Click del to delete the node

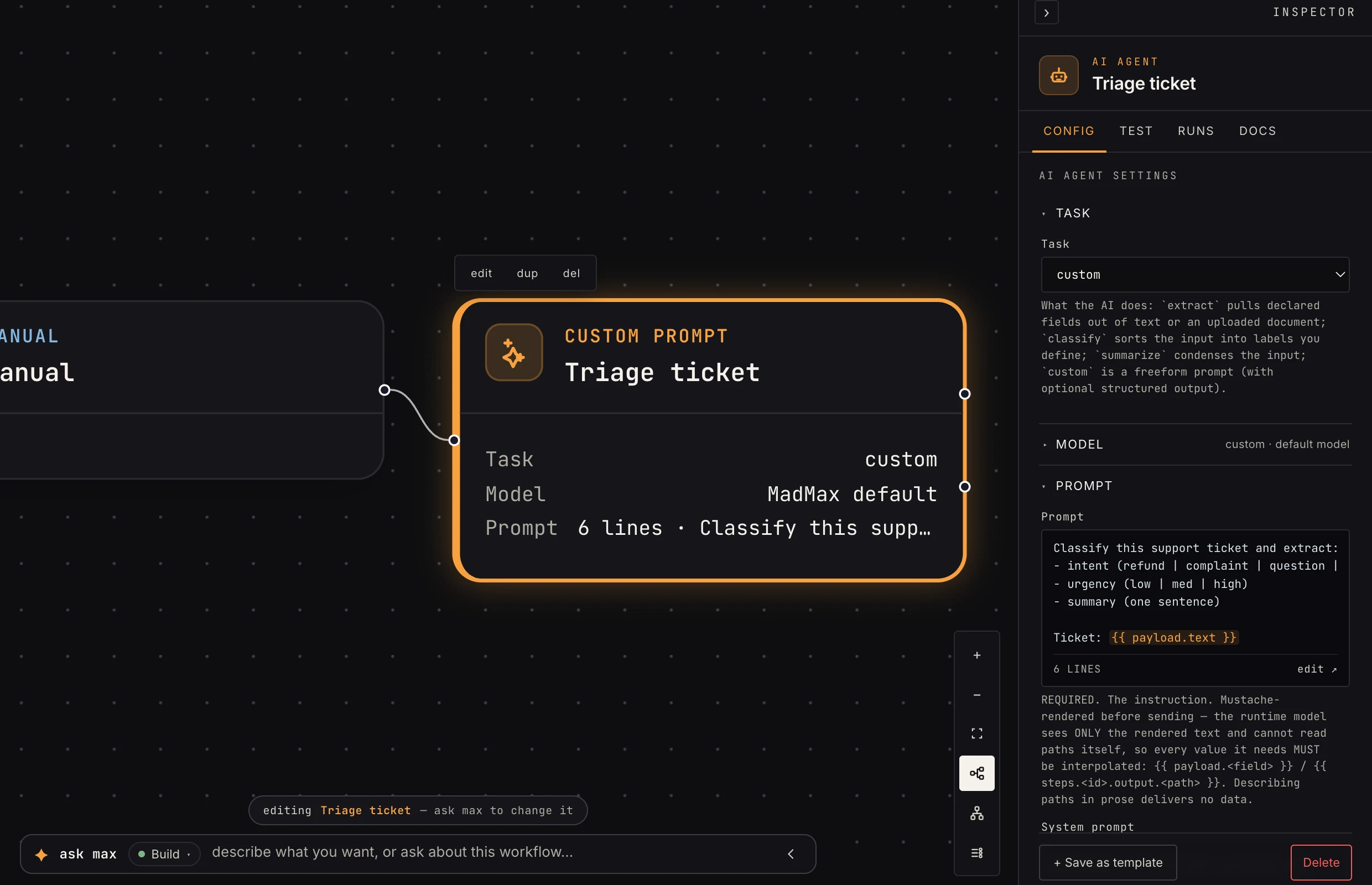point(571,274)
